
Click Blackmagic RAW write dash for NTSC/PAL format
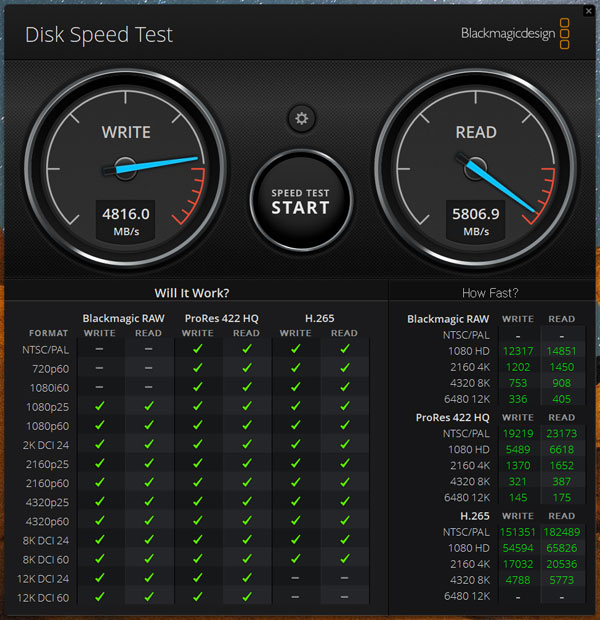tap(99, 349)
